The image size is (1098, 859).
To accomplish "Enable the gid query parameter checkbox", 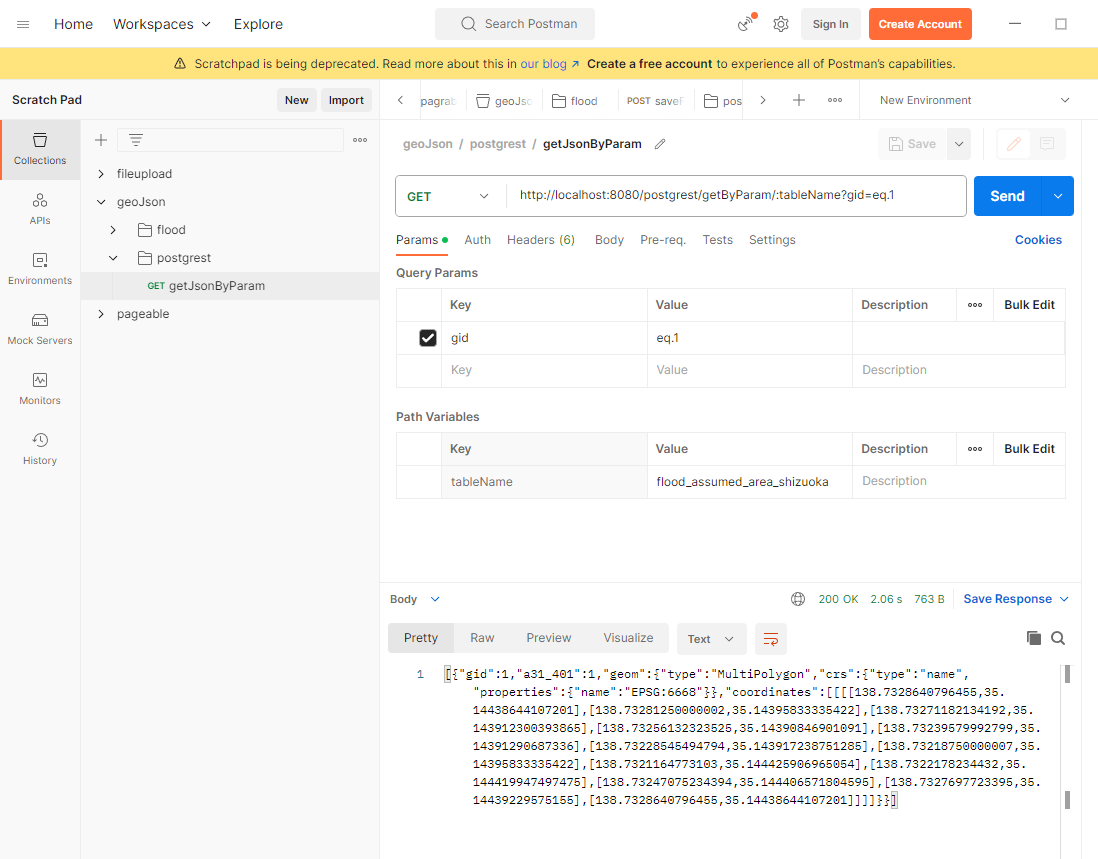I will click(428, 338).
